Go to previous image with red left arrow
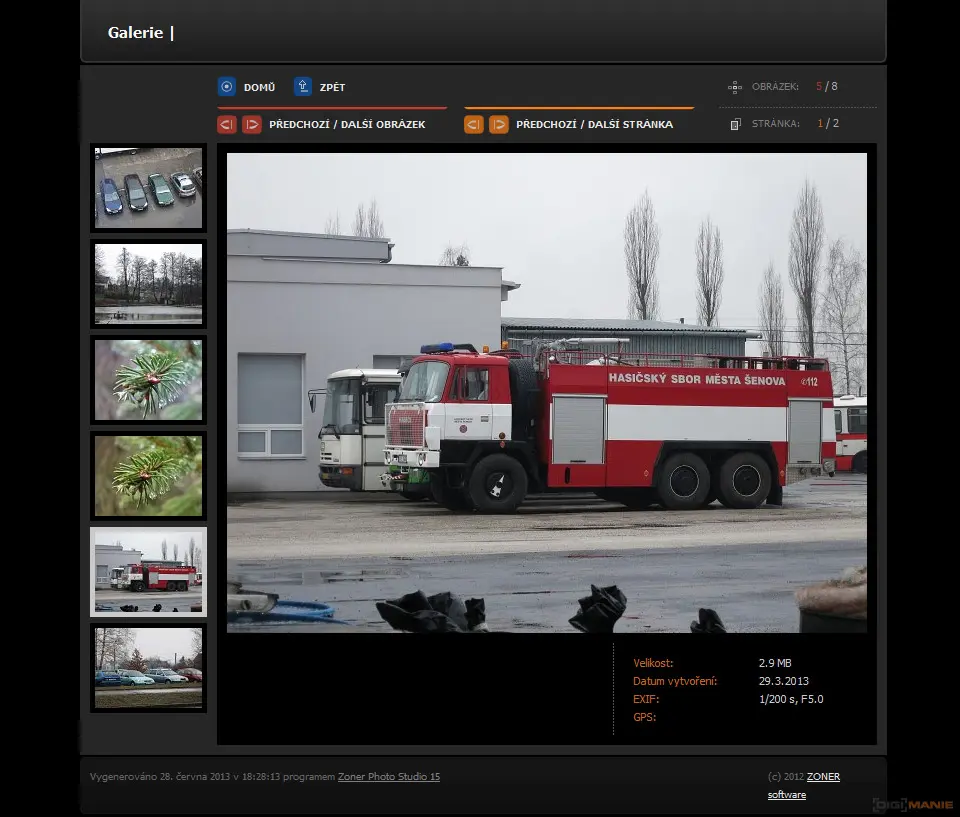The image size is (960, 817). 227,125
